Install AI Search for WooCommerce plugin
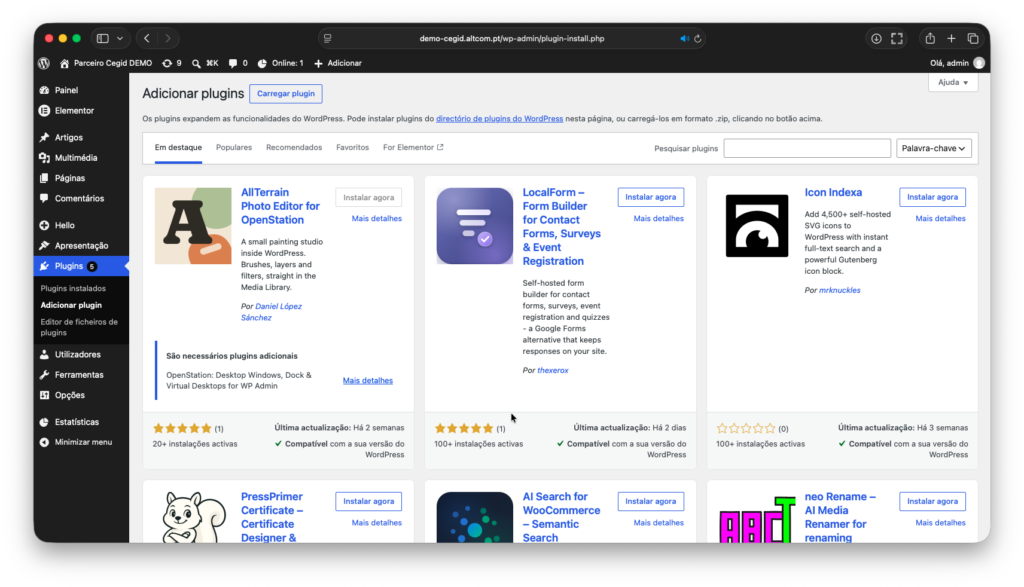1024x587 pixels. coord(650,501)
